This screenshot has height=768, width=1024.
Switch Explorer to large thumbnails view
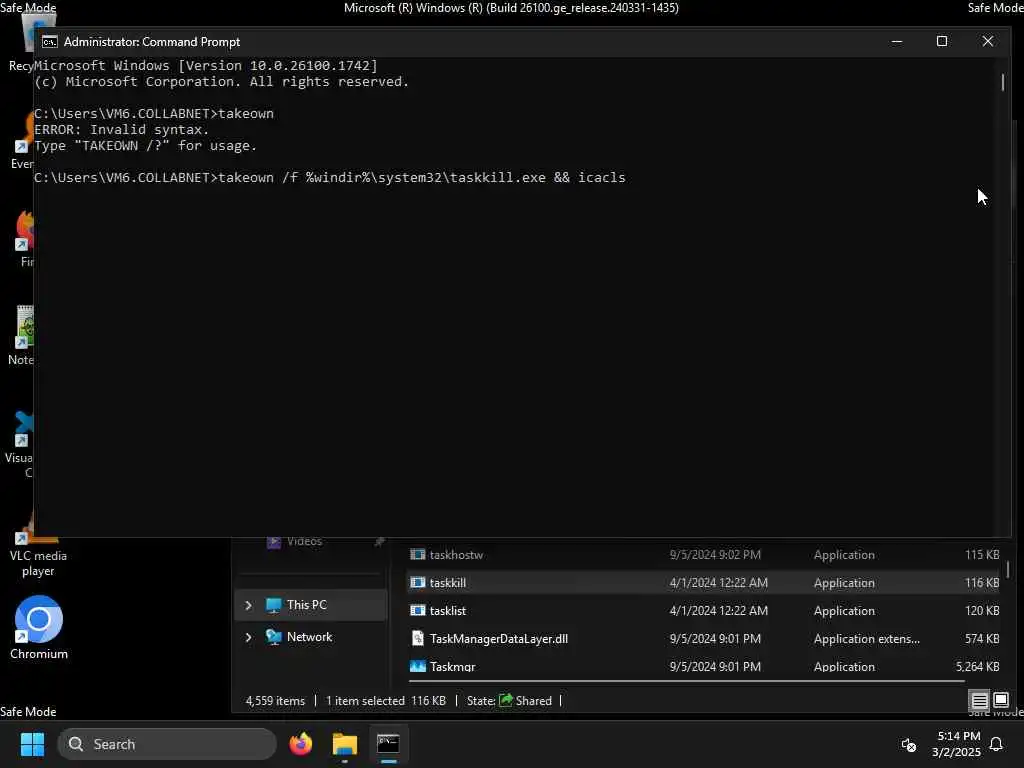coord(1000,701)
